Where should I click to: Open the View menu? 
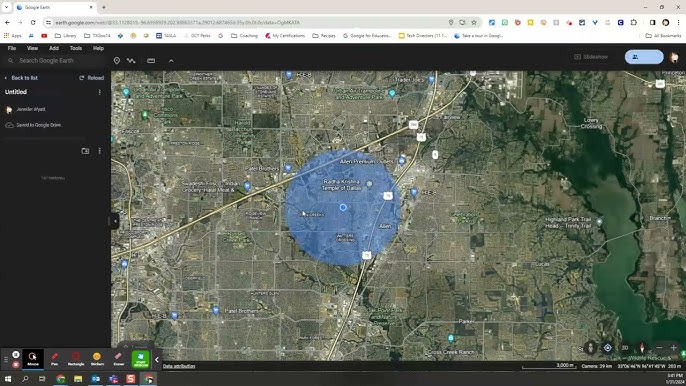pyautogui.click(x=32, y=48)
